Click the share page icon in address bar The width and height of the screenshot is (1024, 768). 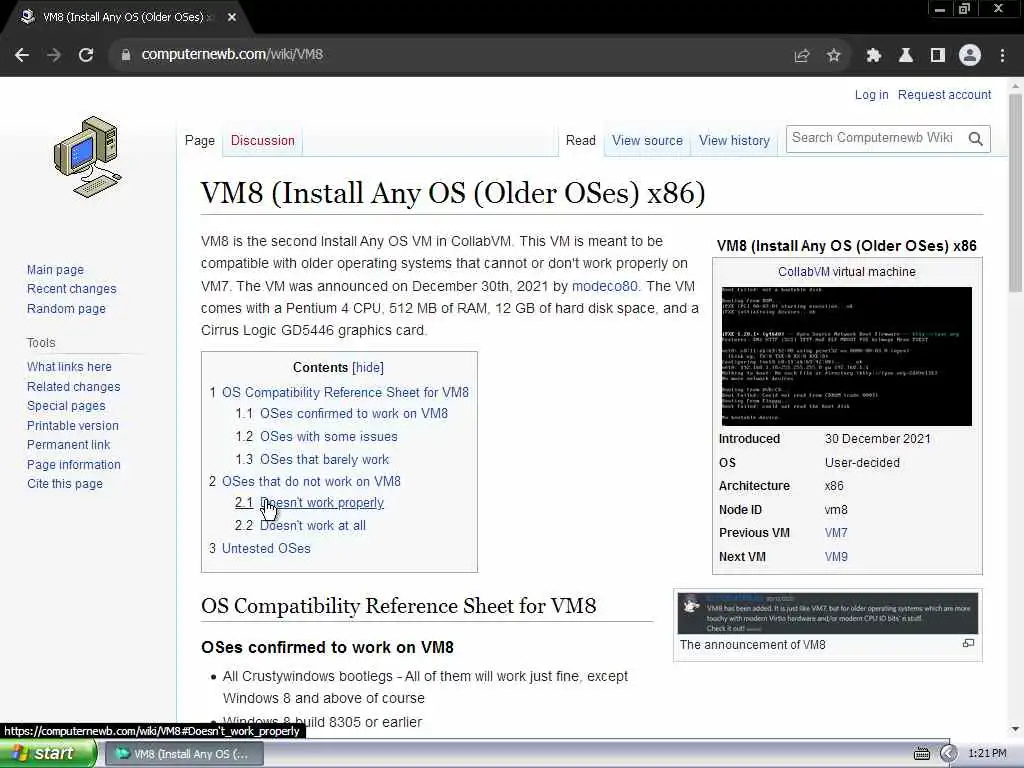(x=801, y=56)
